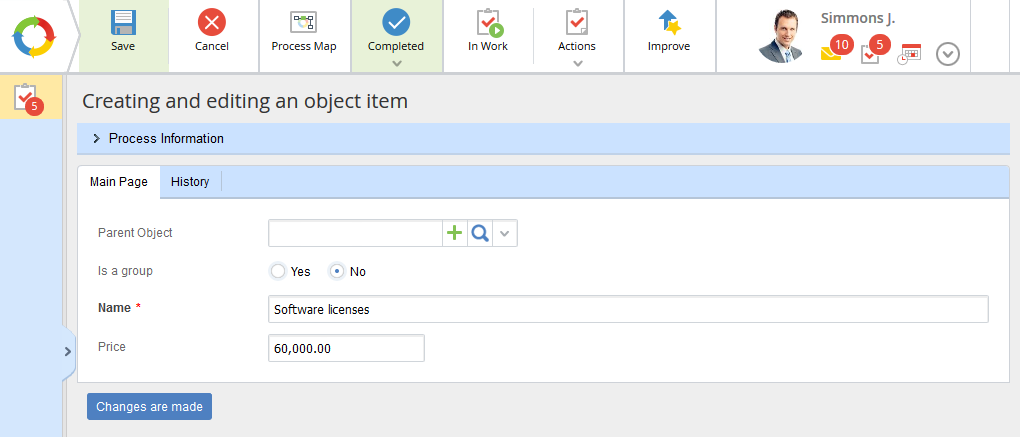Viewport: 1020px width, 437px height.
Task: Click the Improve icon
Action: (x=668, y=22)
